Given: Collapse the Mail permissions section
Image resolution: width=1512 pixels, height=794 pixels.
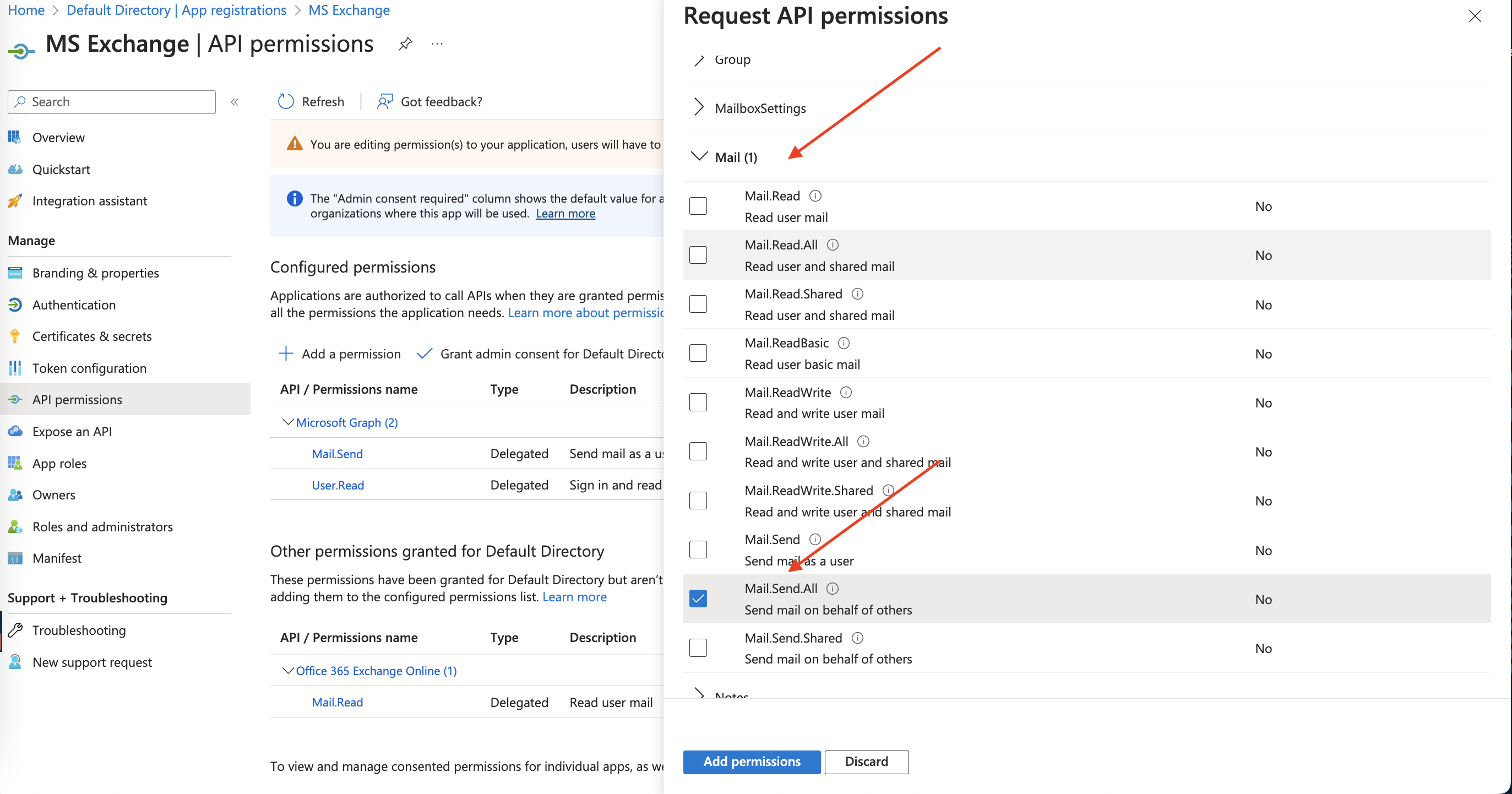Looking at the screenshot, I should pos(699,157).
